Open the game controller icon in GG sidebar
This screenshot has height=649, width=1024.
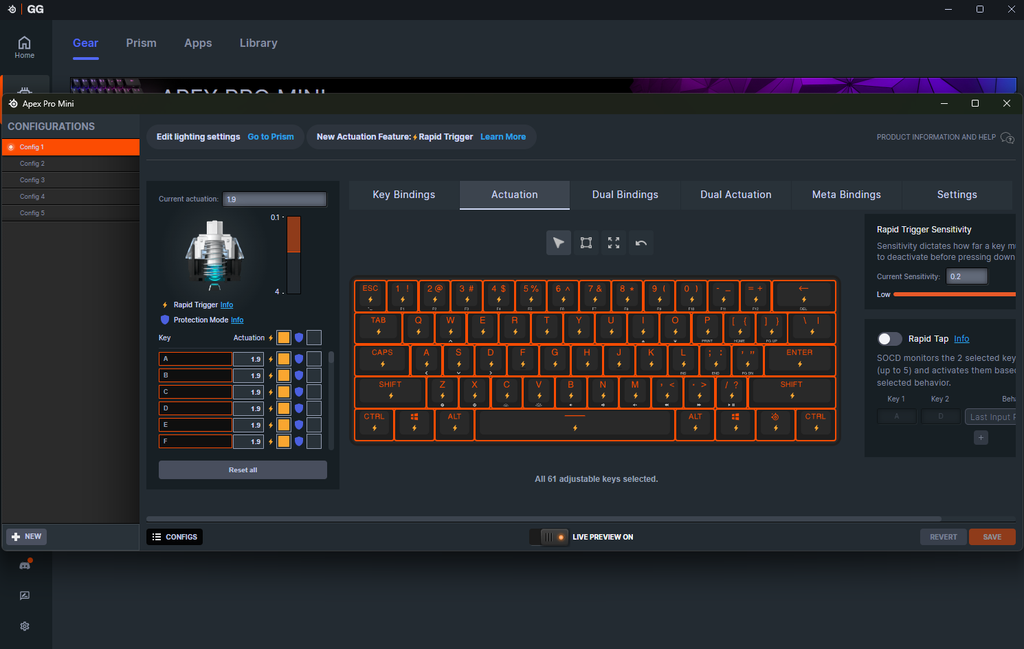click(x=25, y=565)
